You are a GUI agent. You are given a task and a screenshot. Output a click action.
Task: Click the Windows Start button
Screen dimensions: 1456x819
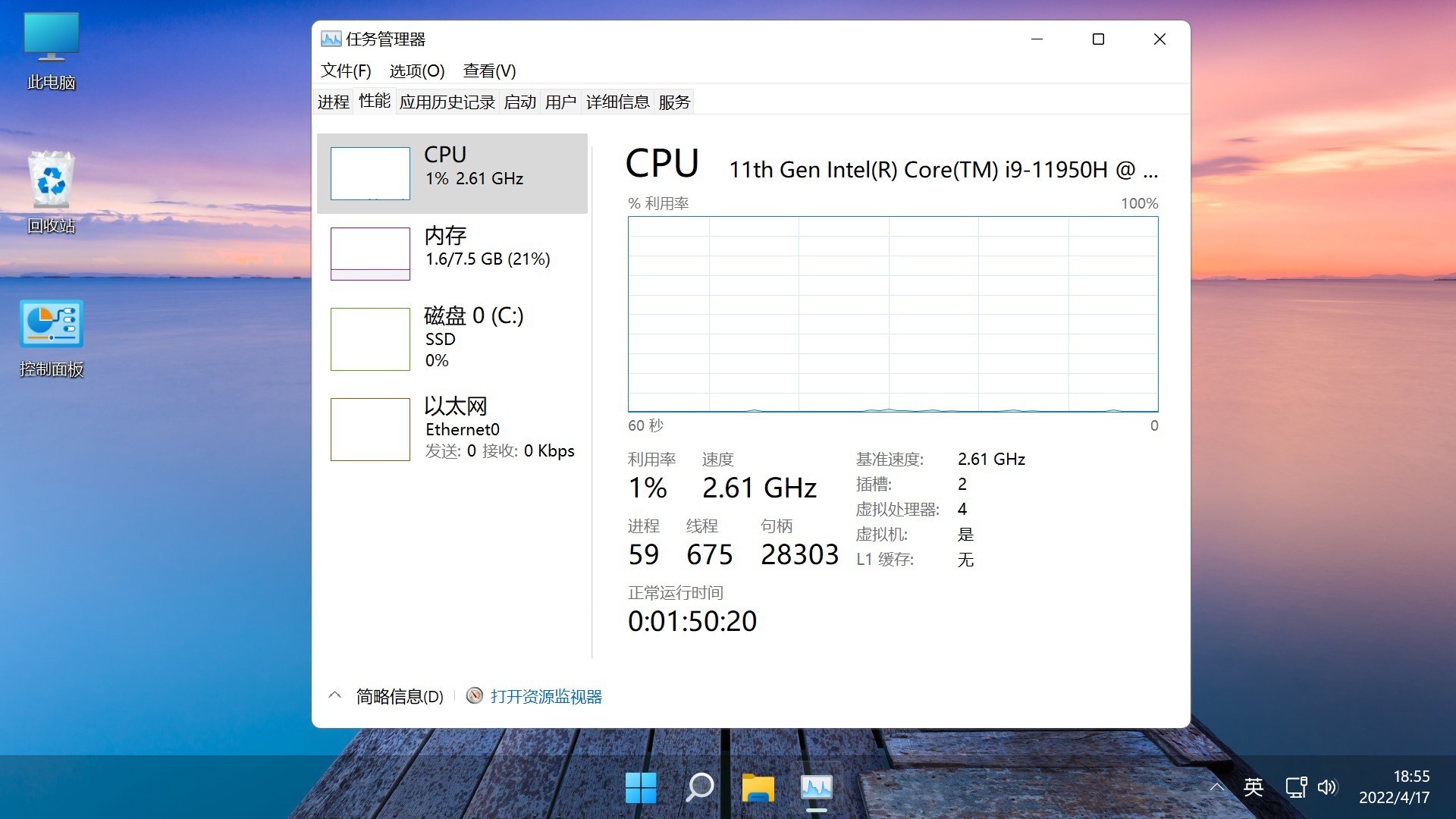tap(641, 789)
